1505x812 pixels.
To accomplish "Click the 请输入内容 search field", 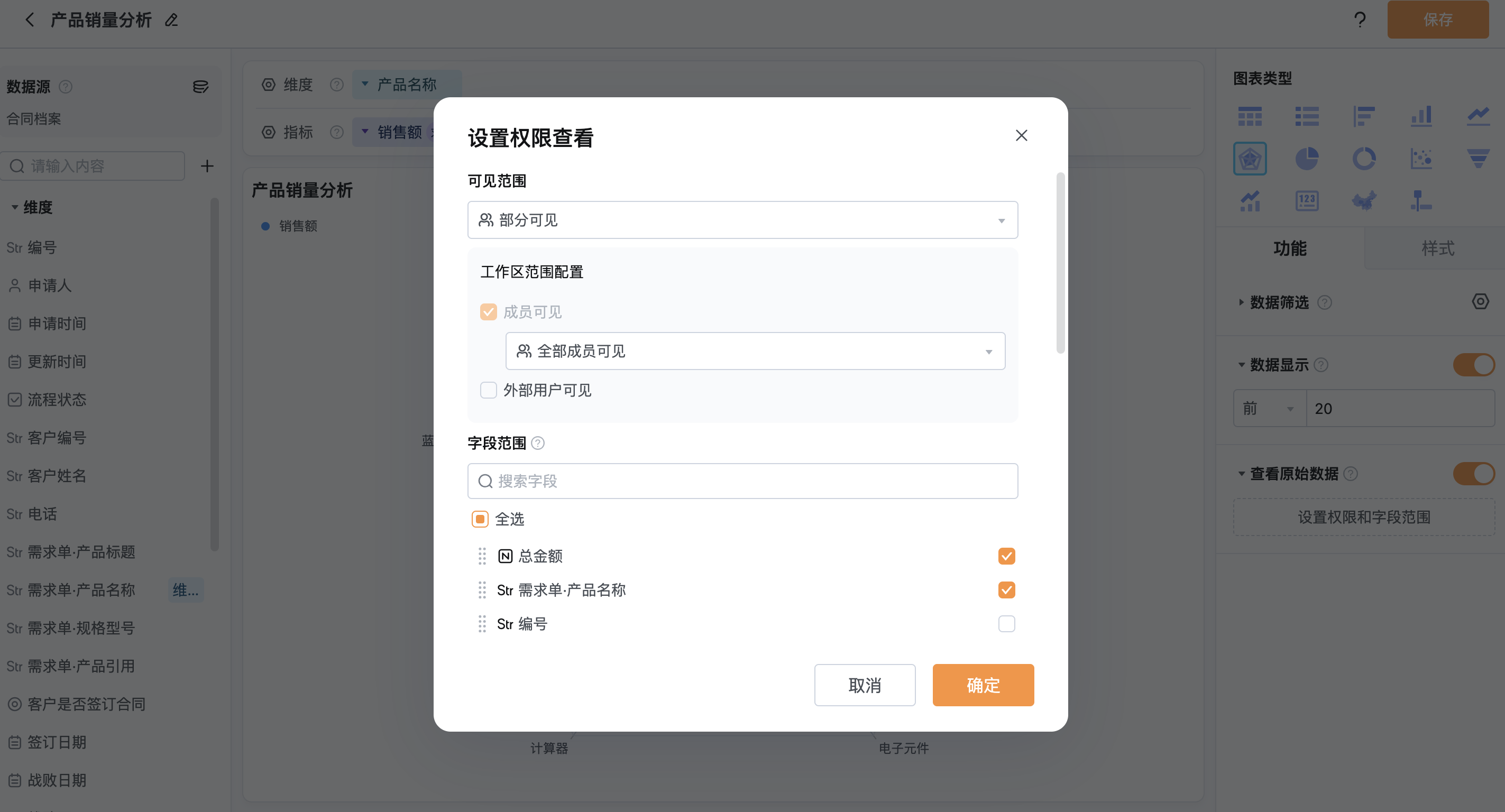I will 93,166.
